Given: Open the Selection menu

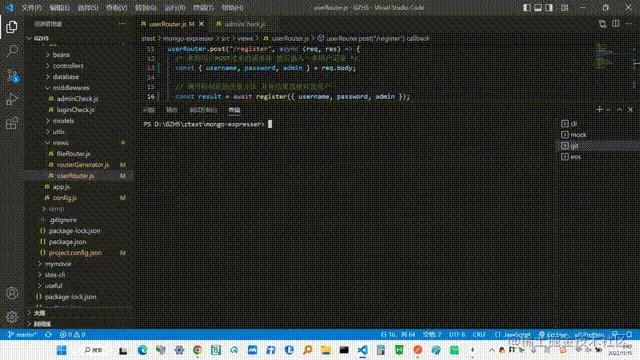Looking at the screenshot, I should click(x=88, y=8).
